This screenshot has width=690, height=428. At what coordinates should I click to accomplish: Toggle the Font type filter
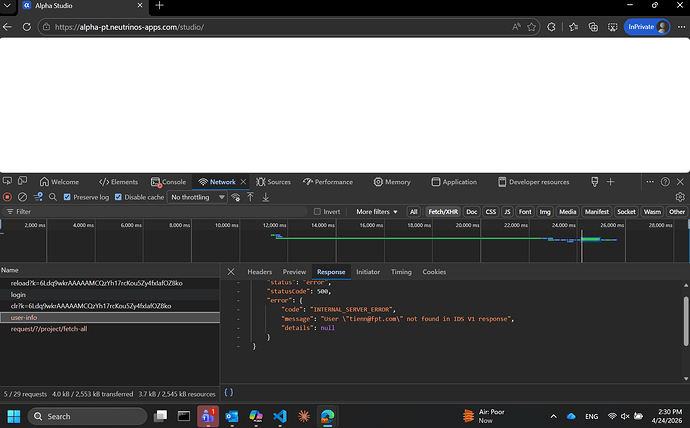click(525, 212)
